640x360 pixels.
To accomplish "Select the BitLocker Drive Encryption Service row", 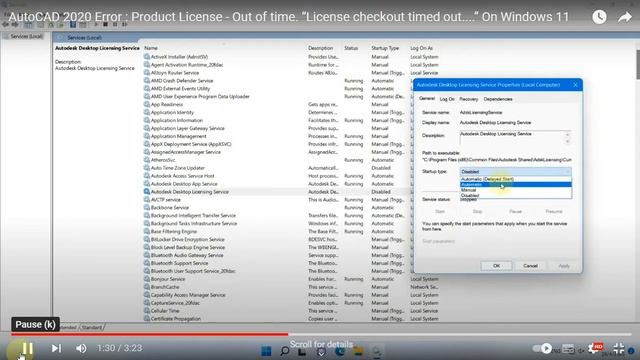I will click(278, 239).
